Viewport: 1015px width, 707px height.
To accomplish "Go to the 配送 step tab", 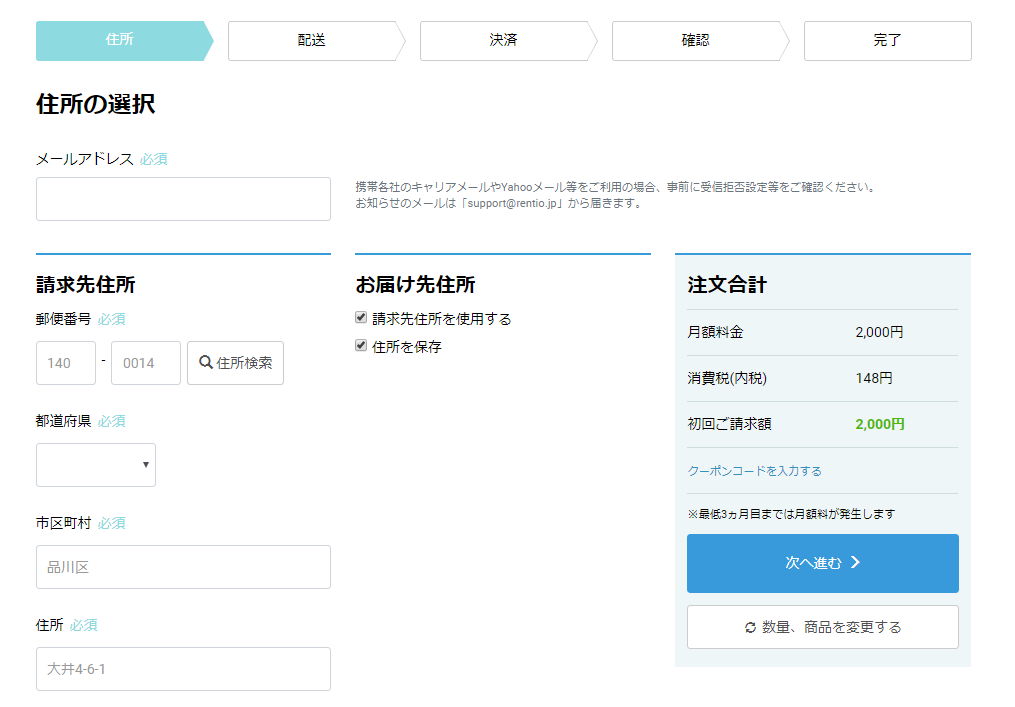I will point(317,41).
